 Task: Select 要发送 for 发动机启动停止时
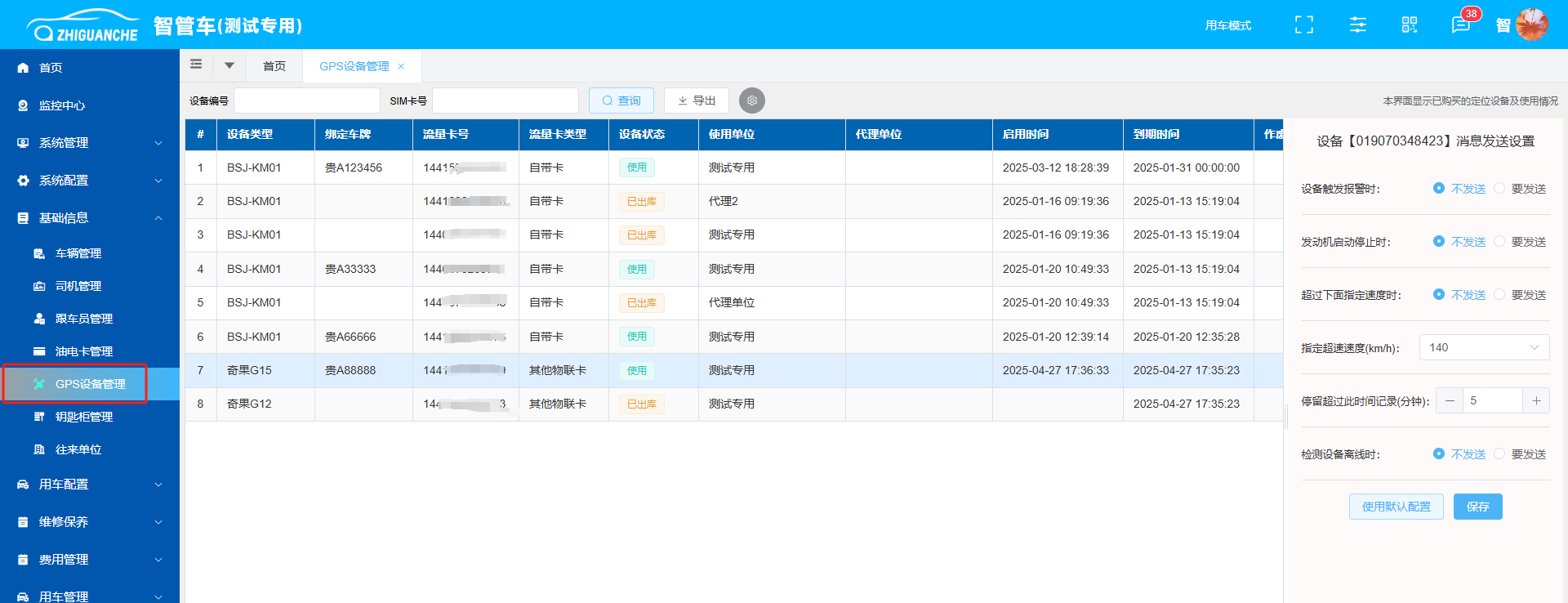tap(1500, 242)
